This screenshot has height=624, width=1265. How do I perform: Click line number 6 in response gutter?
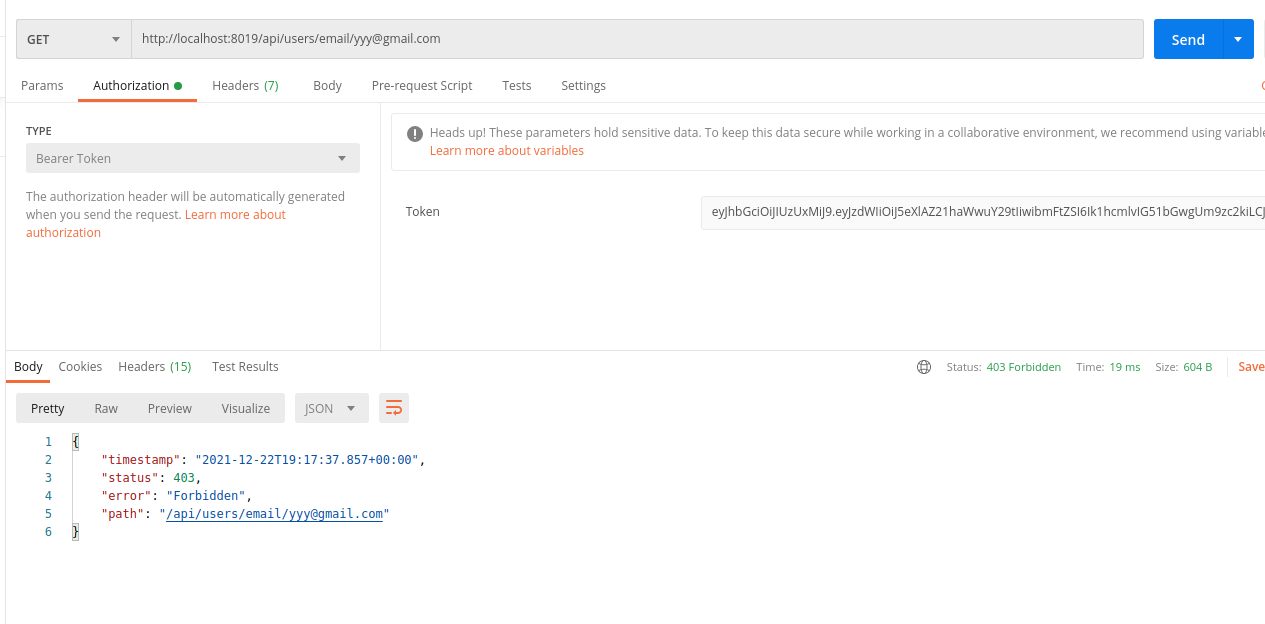point(48,532)
